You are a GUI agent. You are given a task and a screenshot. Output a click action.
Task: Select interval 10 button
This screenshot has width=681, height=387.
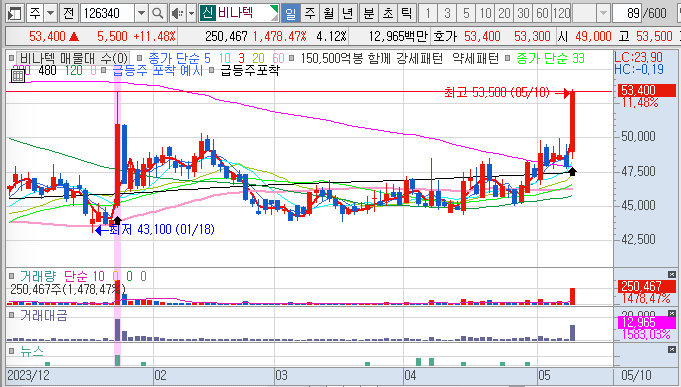pos(485,13)
